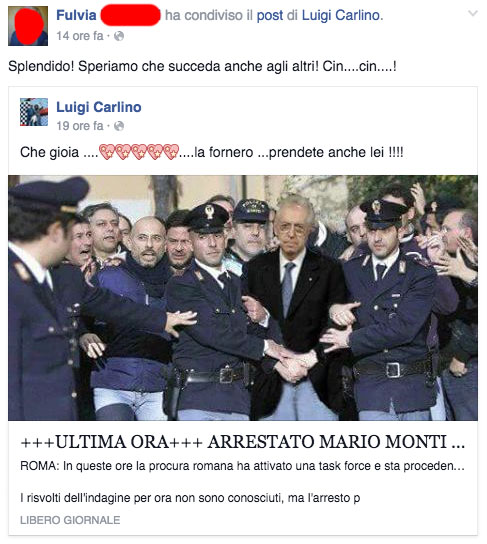Click globe privacy icon beside 19 ore fa
This screenshot has height=544, width=487.
tap(119, 126)
